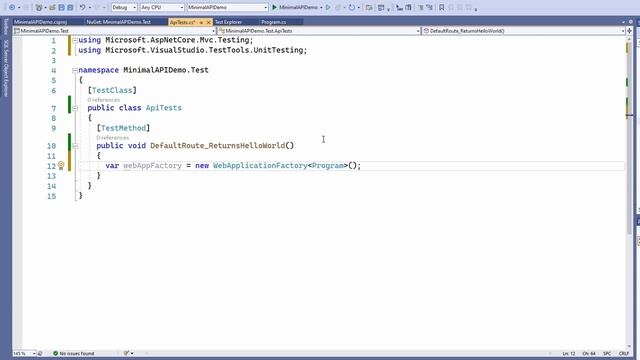Click the SPC indentation indicator
This screenshot has height=360, width=640.
coord(607,353)
